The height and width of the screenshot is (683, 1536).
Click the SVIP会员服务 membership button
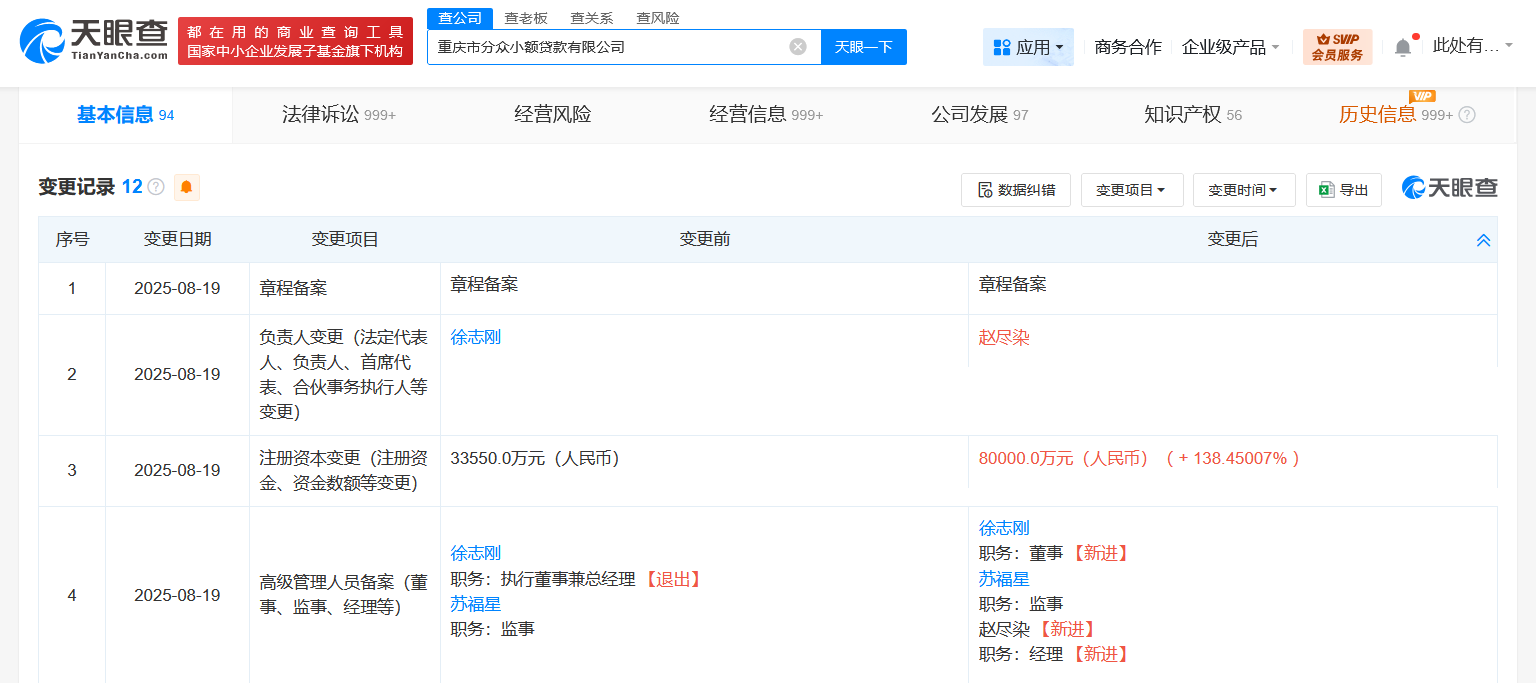tap(1338, 46)
